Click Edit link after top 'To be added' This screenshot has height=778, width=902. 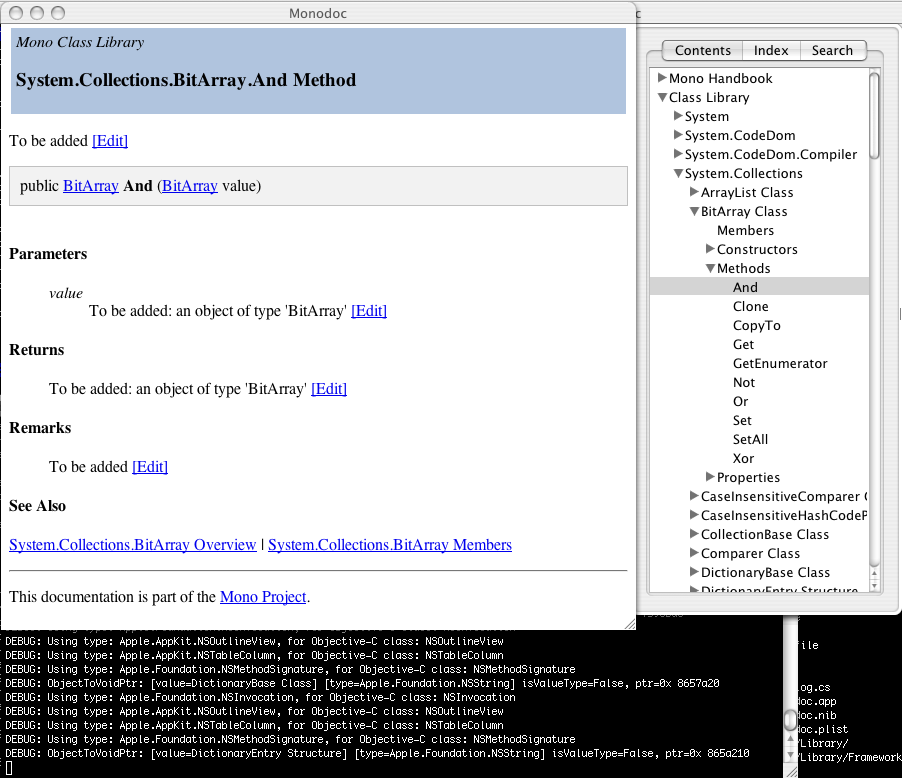[110, 141]
